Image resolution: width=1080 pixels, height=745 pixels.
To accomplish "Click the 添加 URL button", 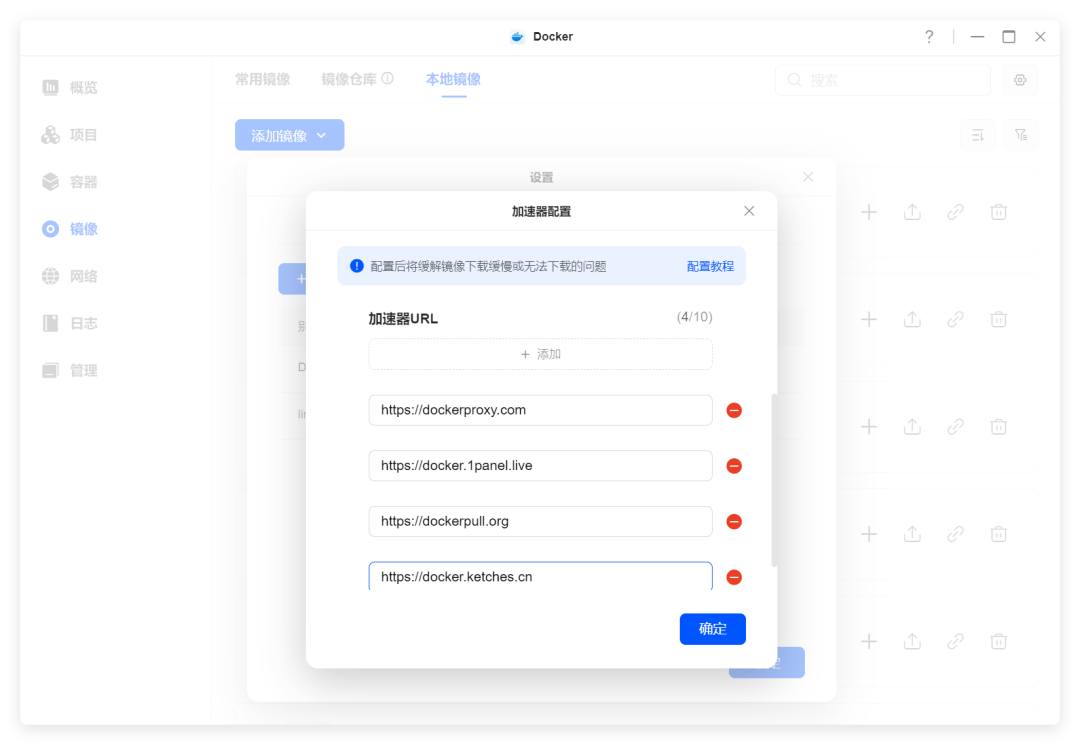I will (x=541, y=354).
